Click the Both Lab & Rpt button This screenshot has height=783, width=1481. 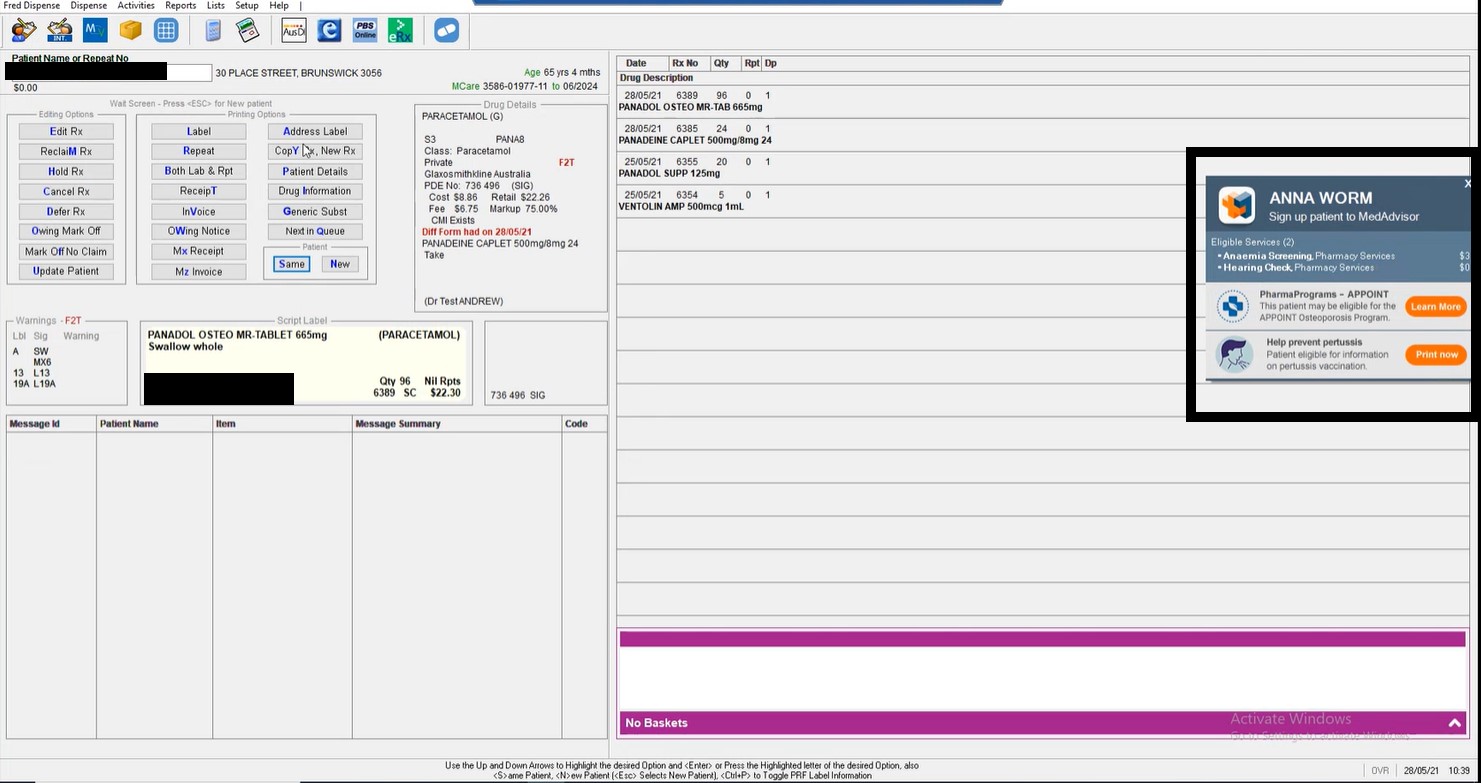click(199, 171)
